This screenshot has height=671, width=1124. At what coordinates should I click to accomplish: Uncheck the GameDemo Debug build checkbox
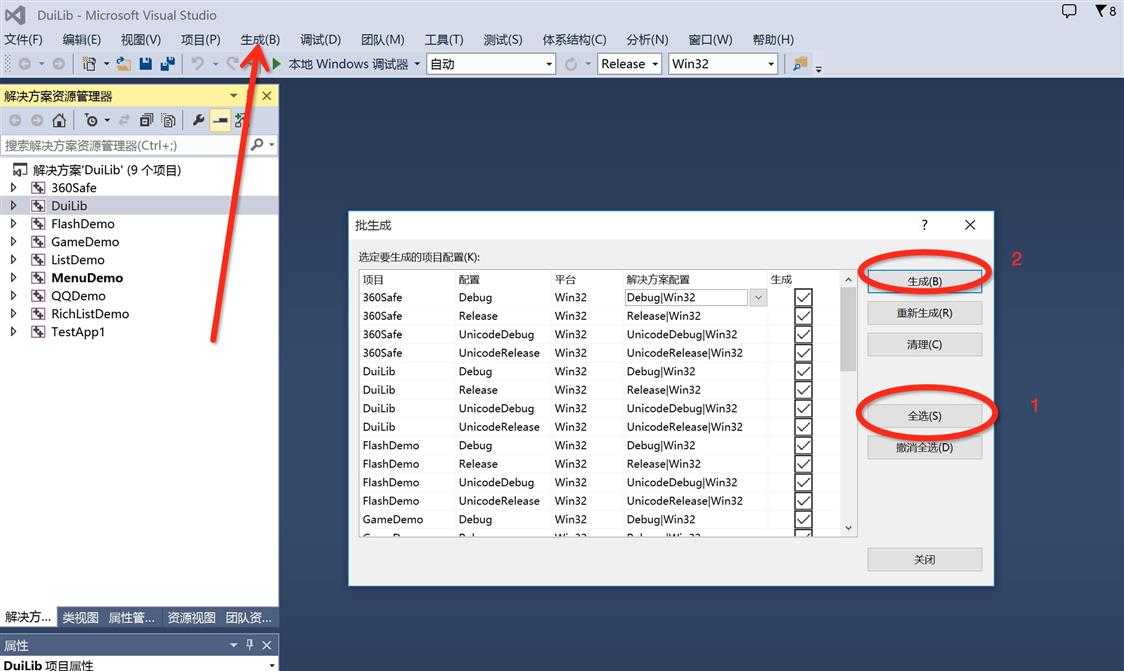pos(804,520)
